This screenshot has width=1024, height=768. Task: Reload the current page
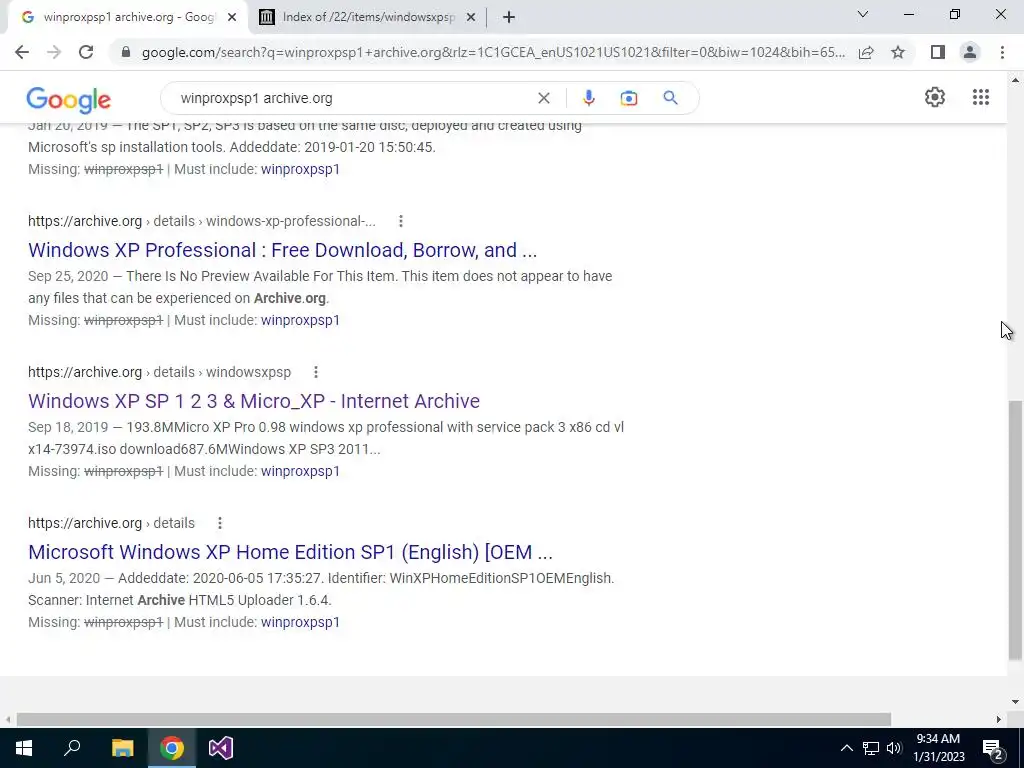[86, 52]
